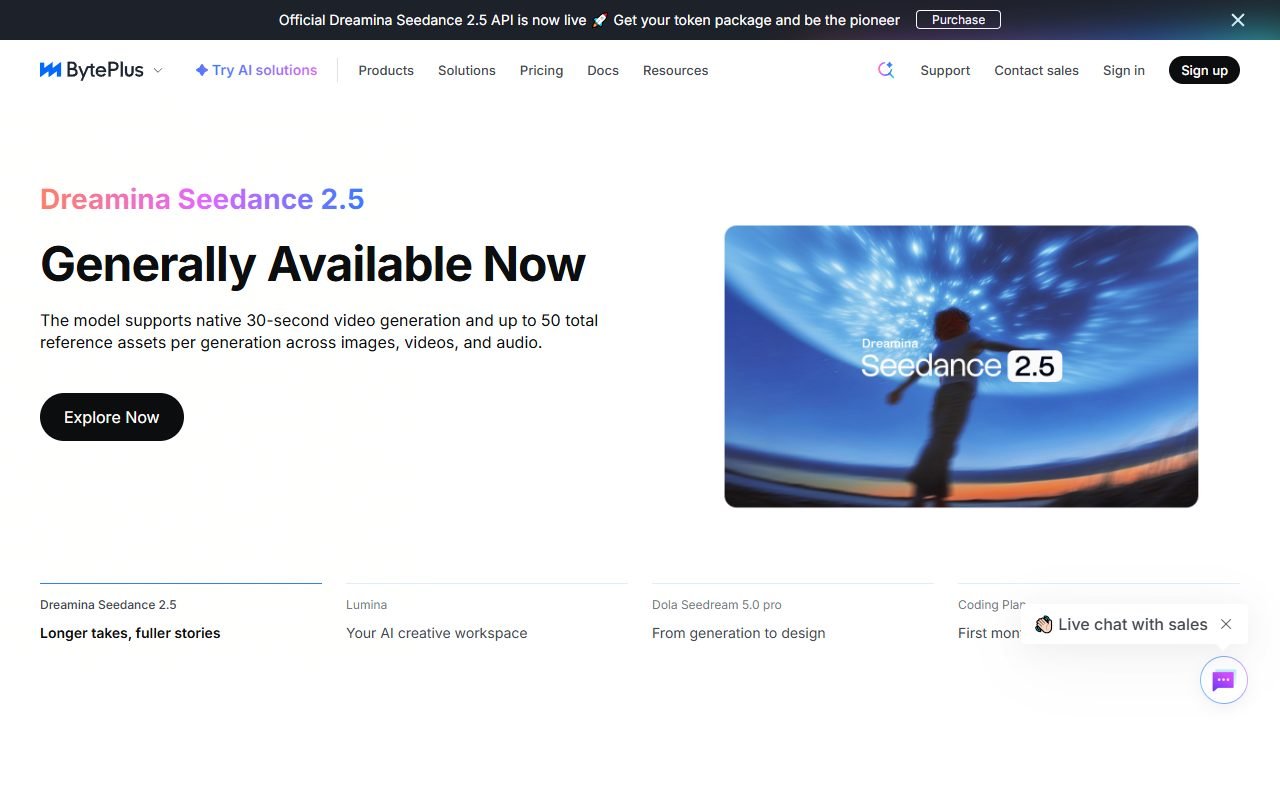The image size is (1280, 800).
Task: Open the purple chat bubble widget
Action: 1223,681
